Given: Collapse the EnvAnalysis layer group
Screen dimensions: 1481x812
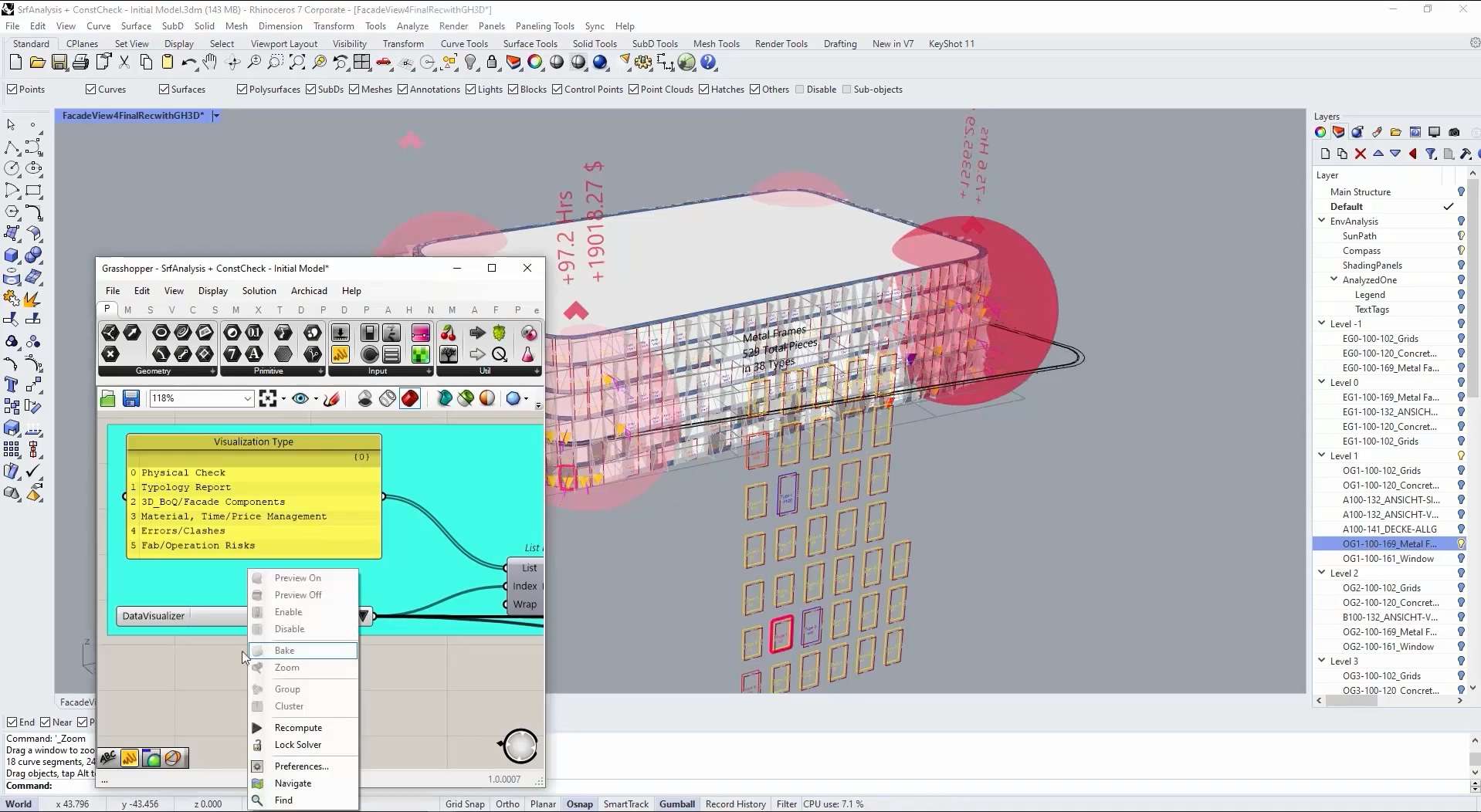Looking at the screenshot, I should click(x=1322, y=221).
